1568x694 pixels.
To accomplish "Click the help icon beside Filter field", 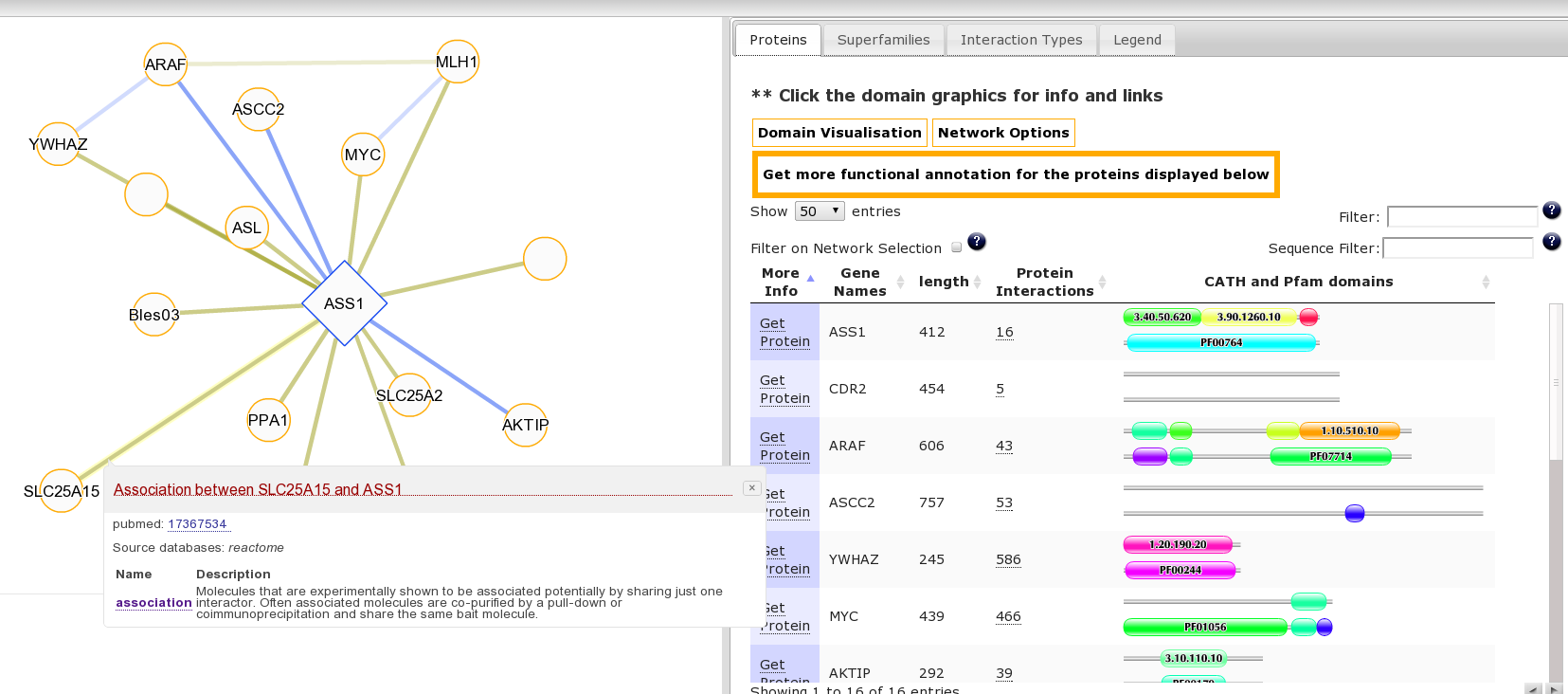I will click(x=1551, y=210).
